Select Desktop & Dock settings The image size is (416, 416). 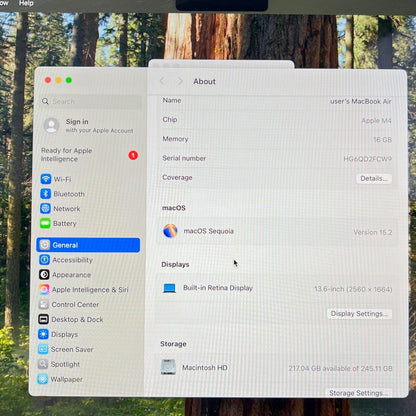(x=88, y=319)
